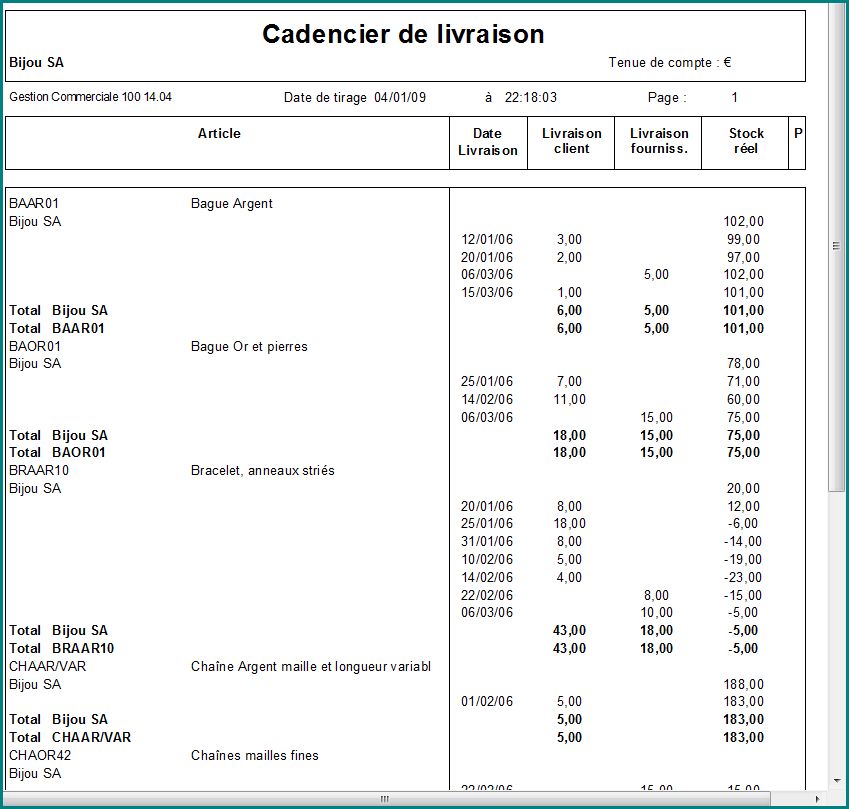The image size is (849, 809).
Task: Click 'Total BRAAR10' row label
Action: coord(62,649)
